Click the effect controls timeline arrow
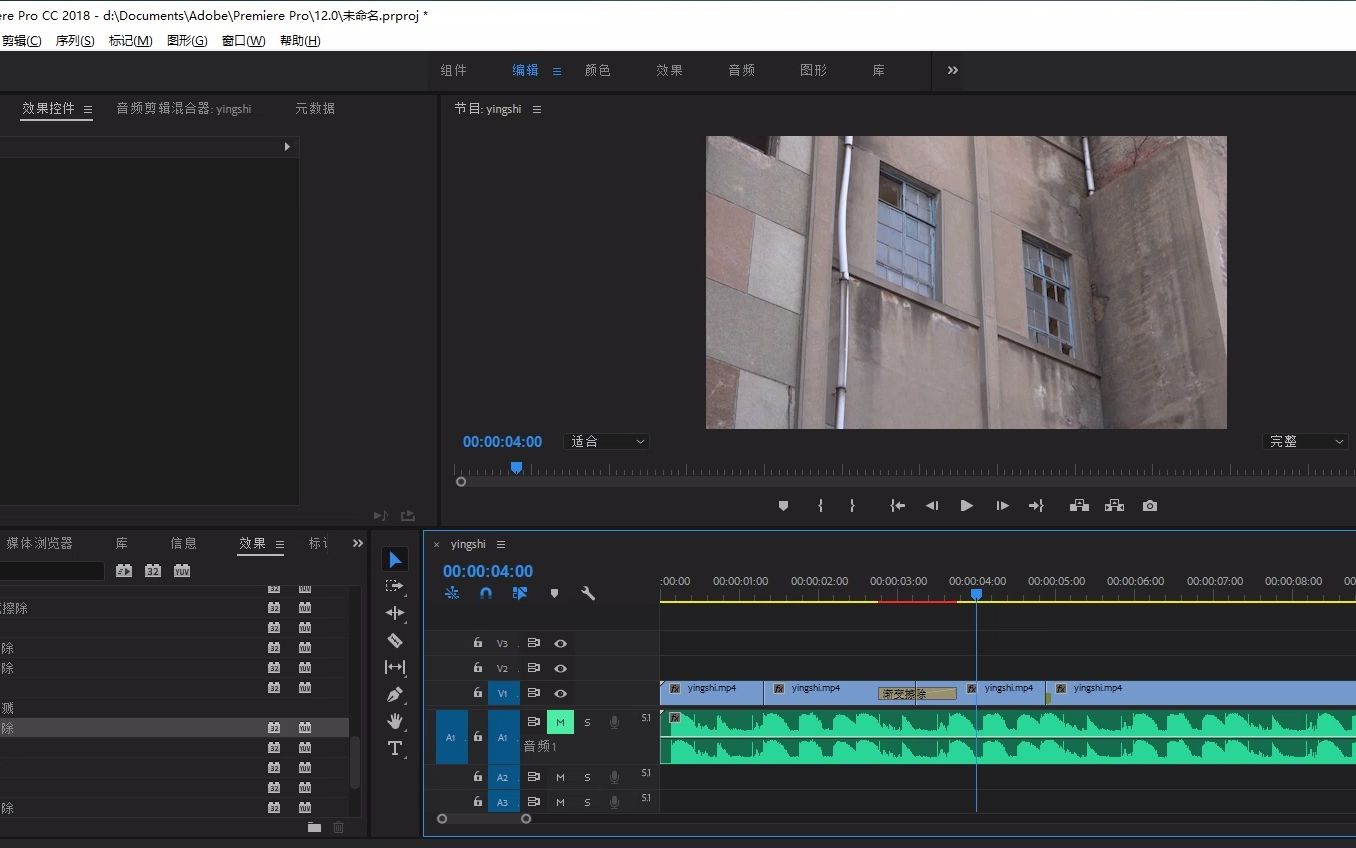Image resolution: width=1356 pixels, height=848 pixels. pos(287,146)
